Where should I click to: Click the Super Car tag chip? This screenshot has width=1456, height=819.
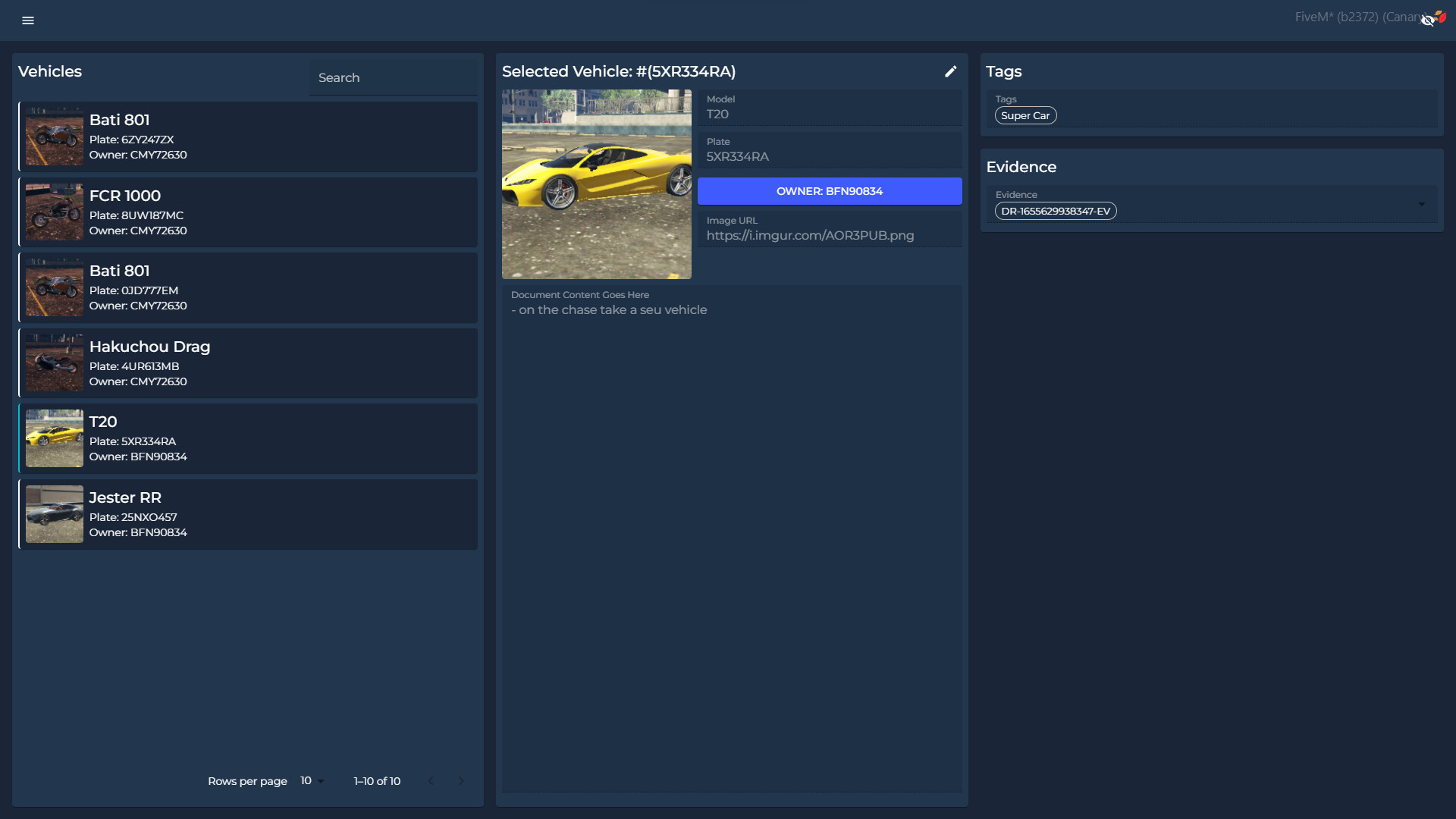point(1025,115)
